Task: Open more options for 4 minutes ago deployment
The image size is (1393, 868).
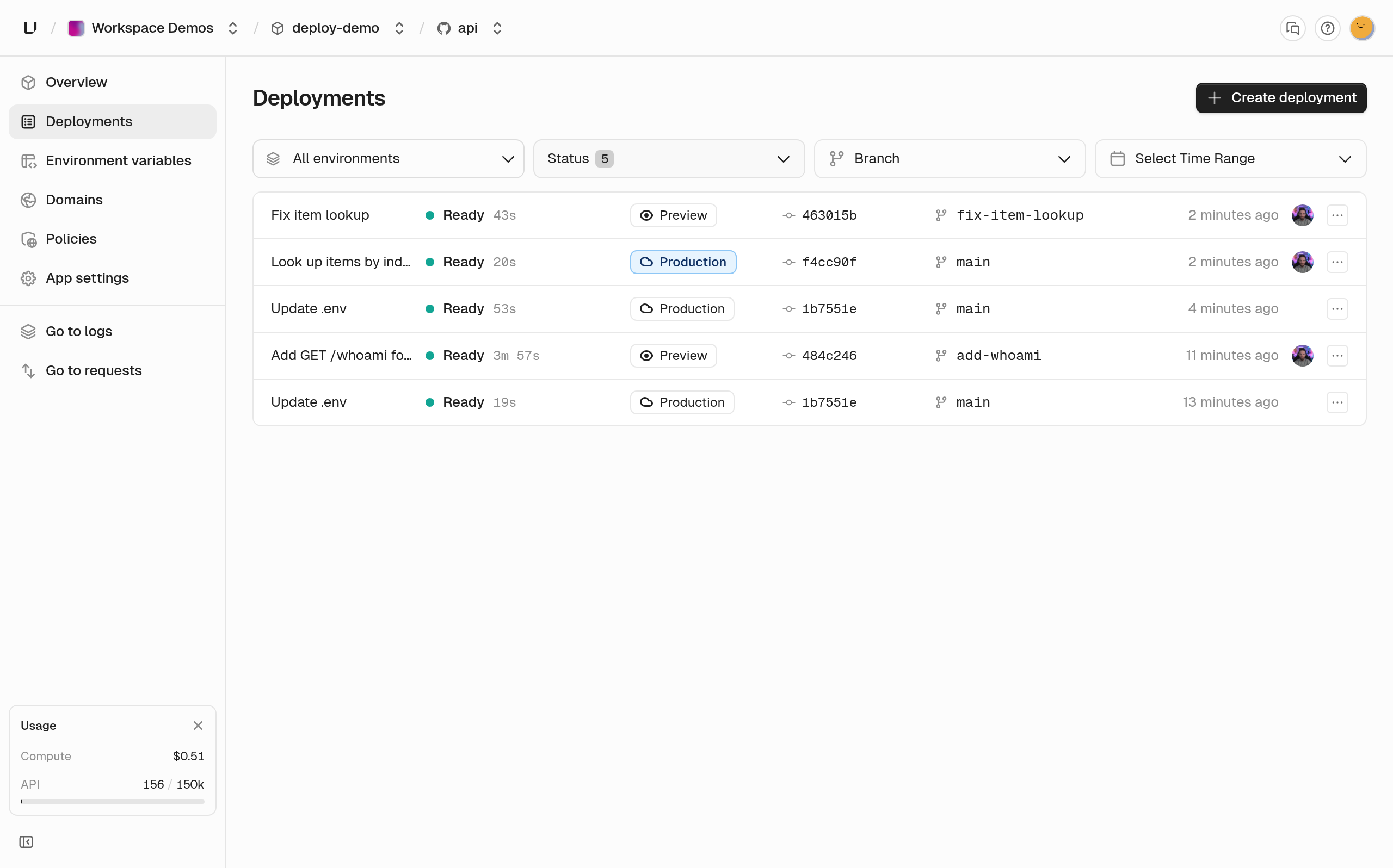Action: click(x=1337, y=309)
